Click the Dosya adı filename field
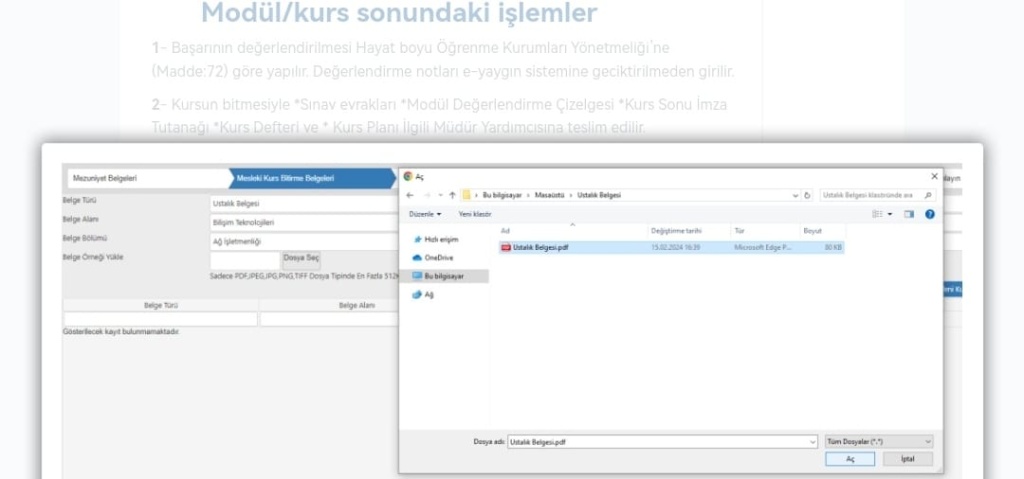Screen dimensions: 1024x479 660,441
